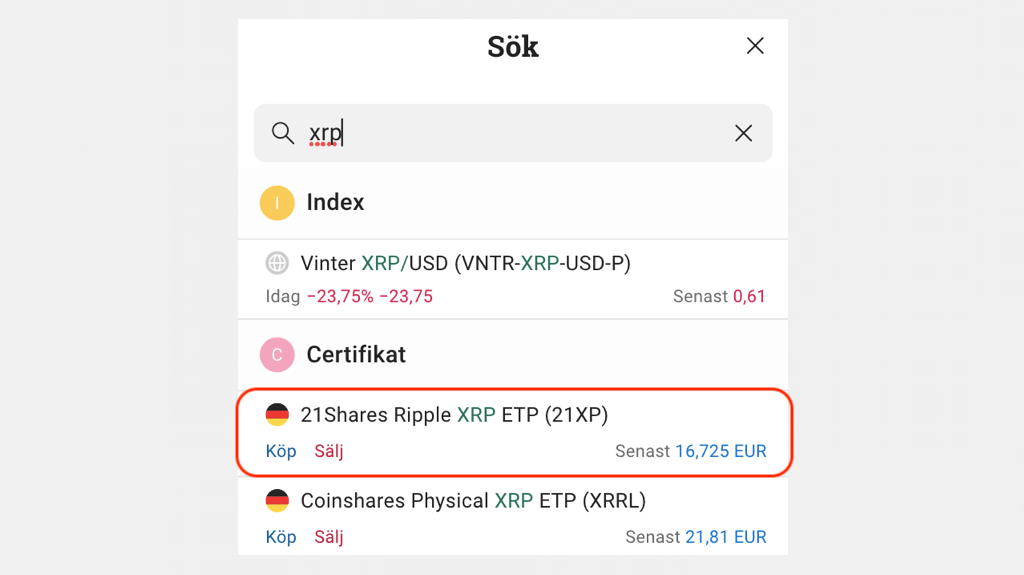Viewport: 1024px width, 575px height.
Task: Click the Certifikat section heading
Action: point(356,355)
